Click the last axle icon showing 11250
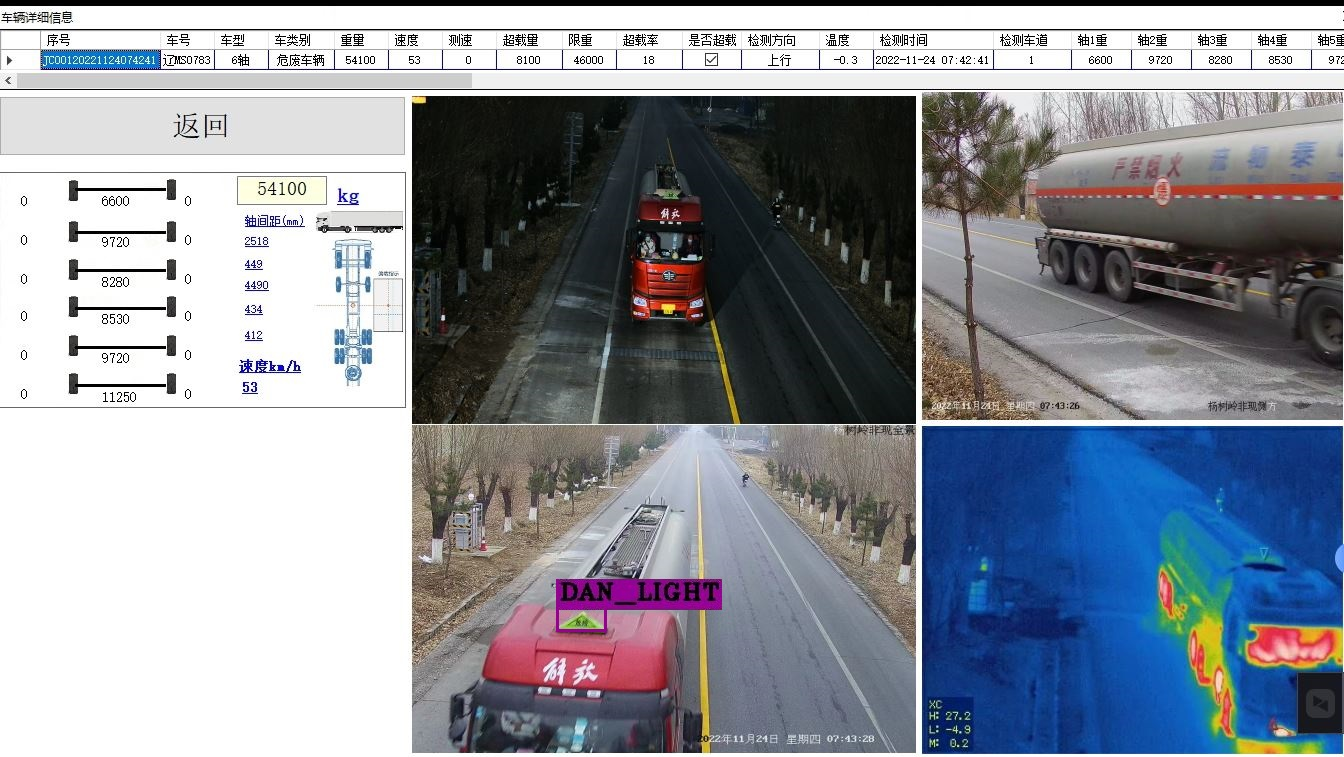1344x757 pixels. click(x=122, y=384)
